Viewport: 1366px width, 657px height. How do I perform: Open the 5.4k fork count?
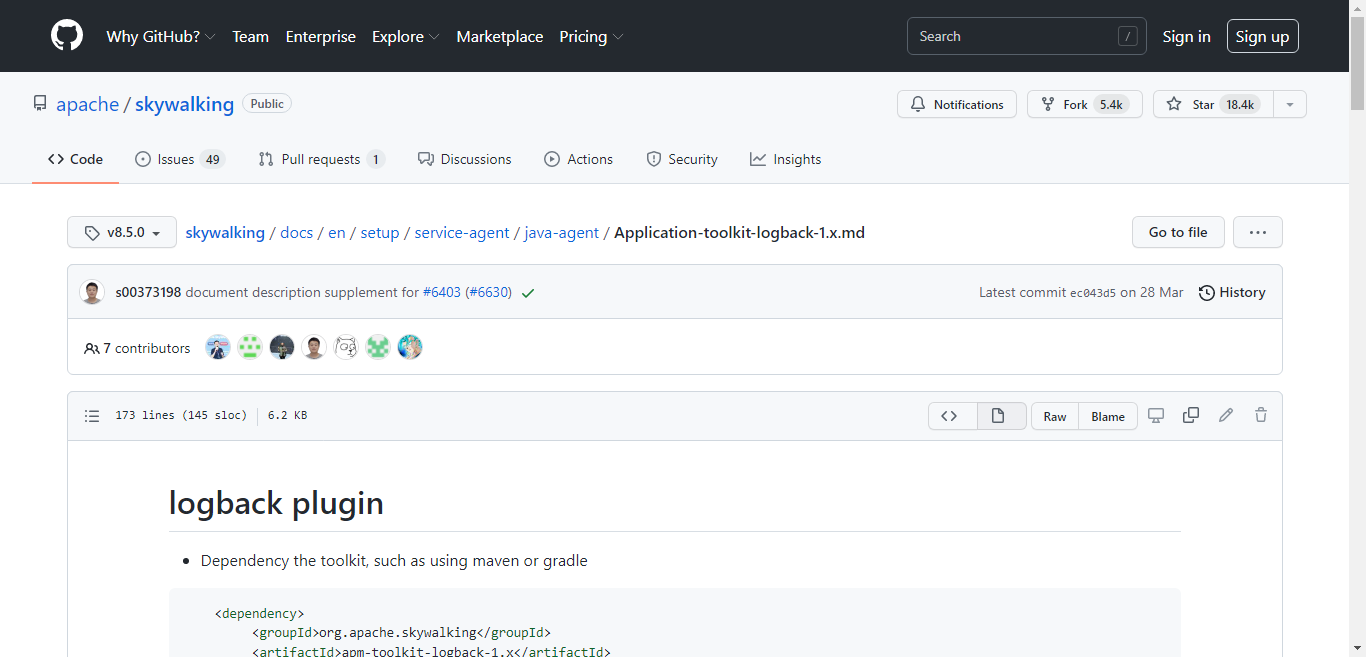[x=1111, y=104]
